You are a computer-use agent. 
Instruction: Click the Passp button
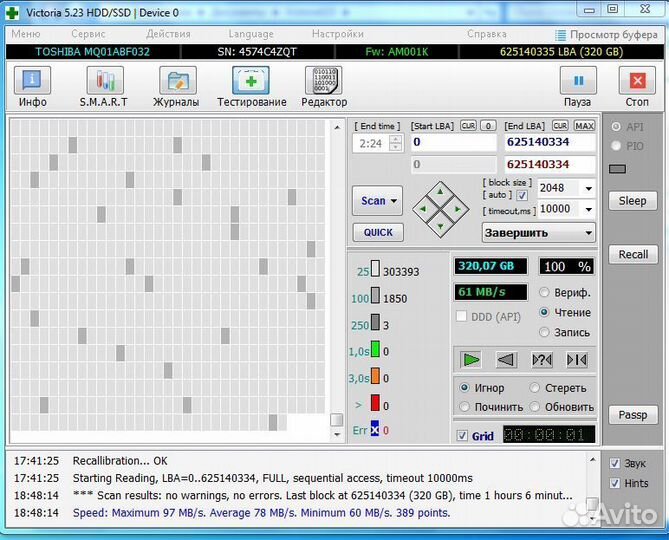click(633, 415)
